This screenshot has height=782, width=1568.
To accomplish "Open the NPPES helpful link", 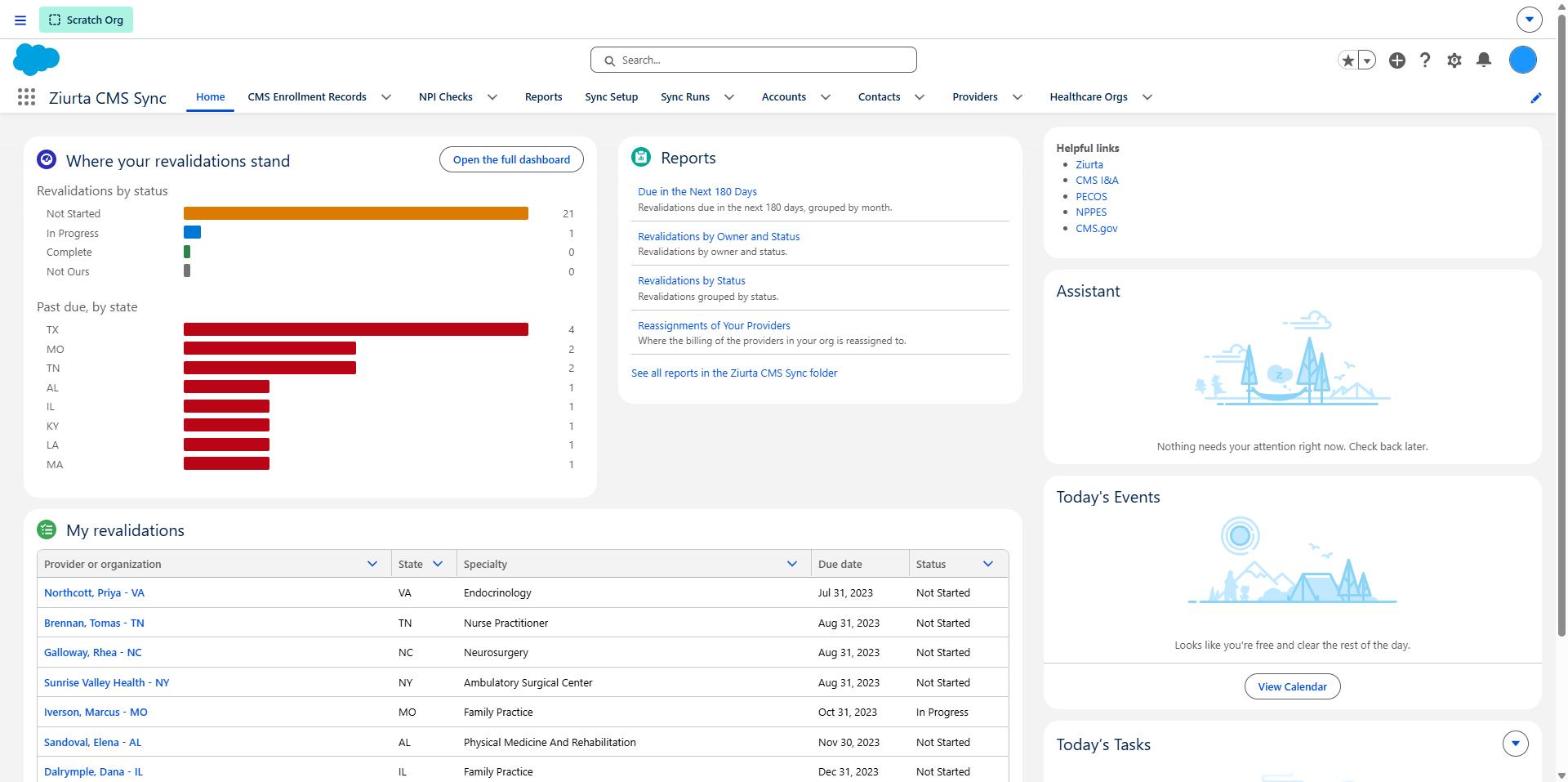I will point(1091,212).
